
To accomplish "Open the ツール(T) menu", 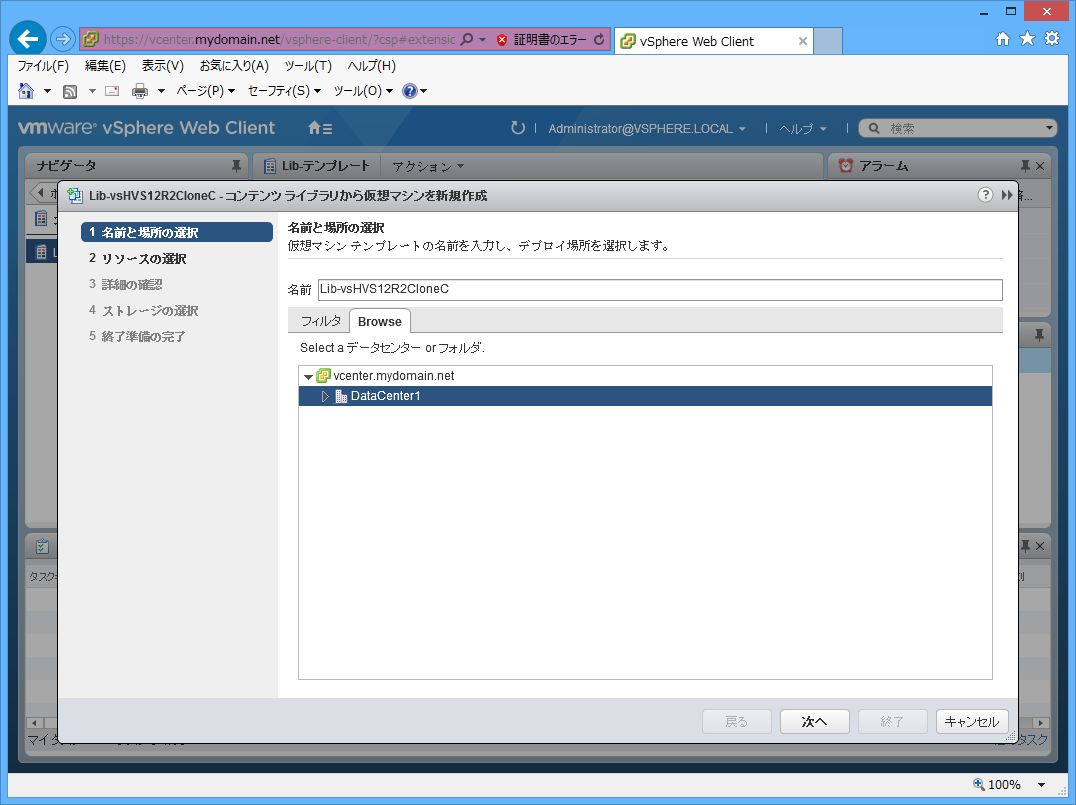I will tap(308, 66).
